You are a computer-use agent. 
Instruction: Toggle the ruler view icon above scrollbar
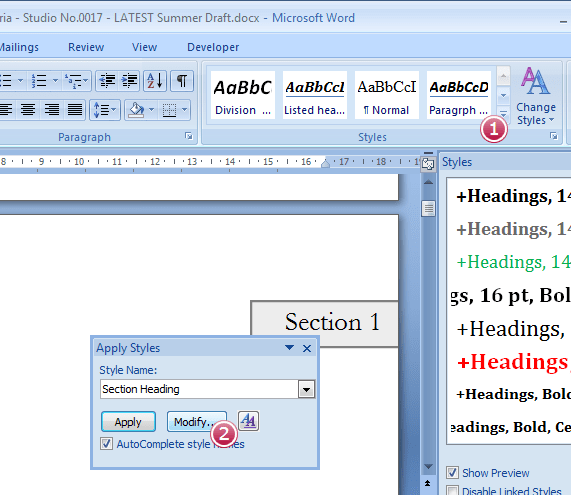(x=428, y=164)
